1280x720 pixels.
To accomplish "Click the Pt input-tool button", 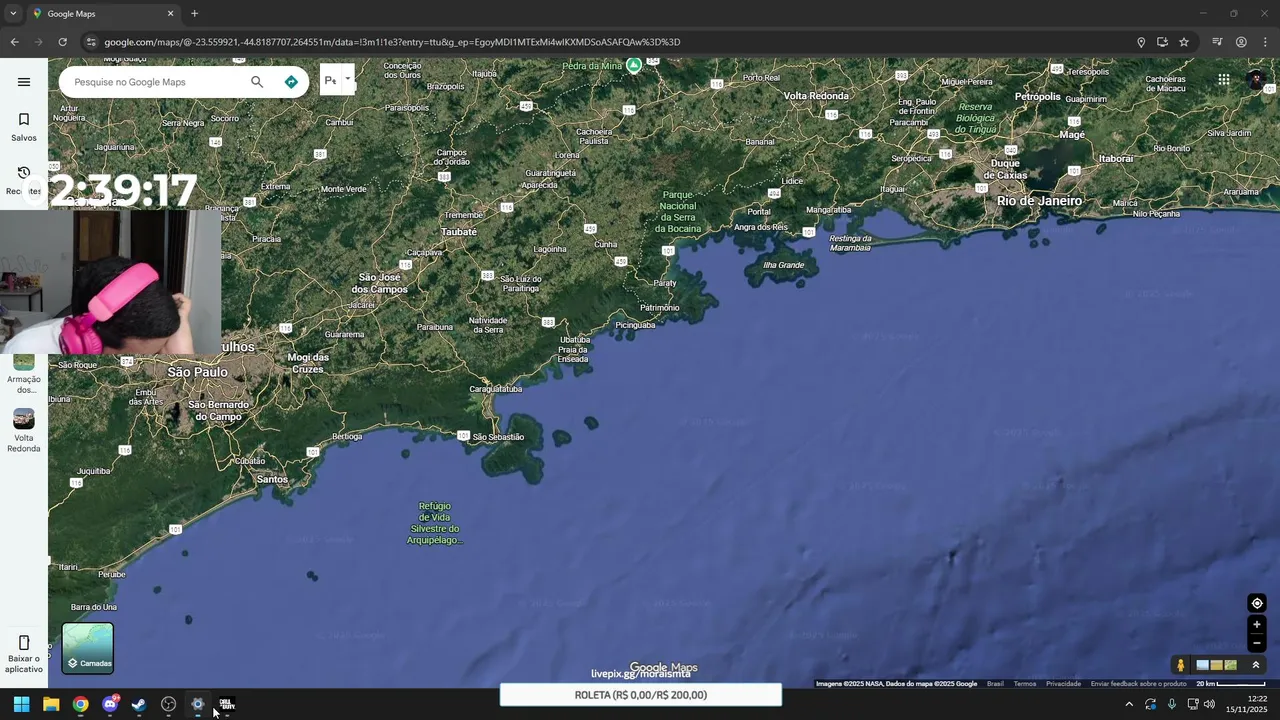I will tap(330, 81).
